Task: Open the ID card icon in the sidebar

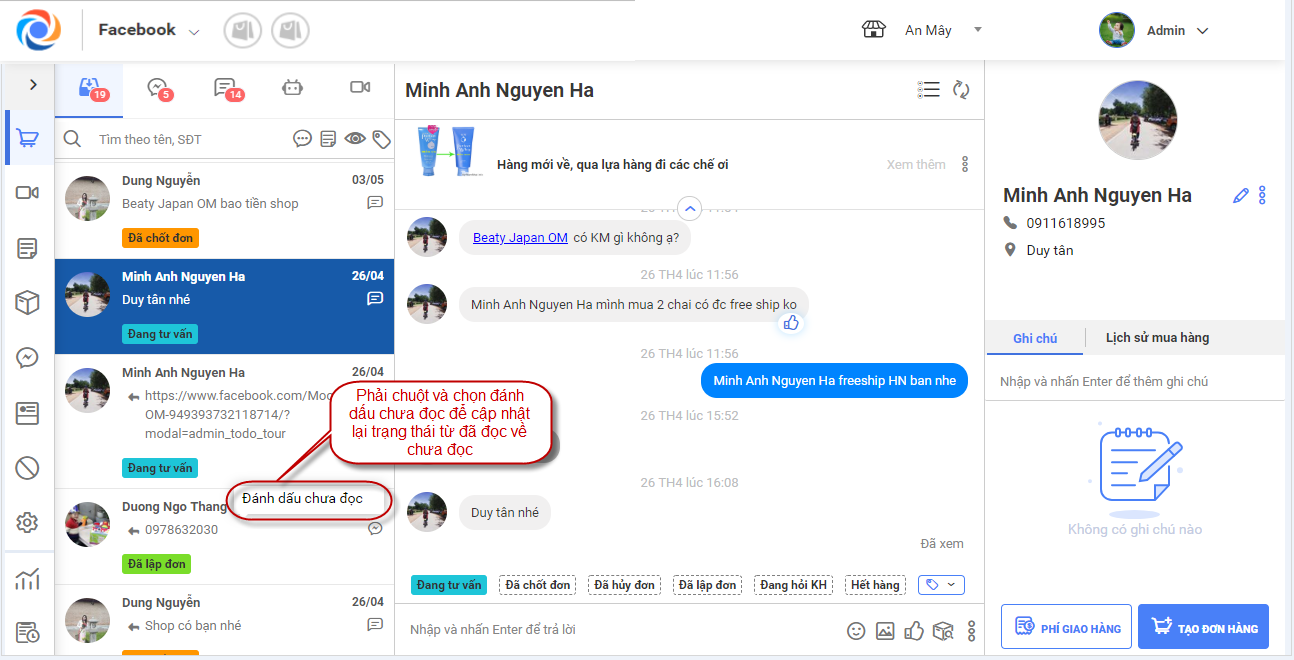Action: [28, 412]
